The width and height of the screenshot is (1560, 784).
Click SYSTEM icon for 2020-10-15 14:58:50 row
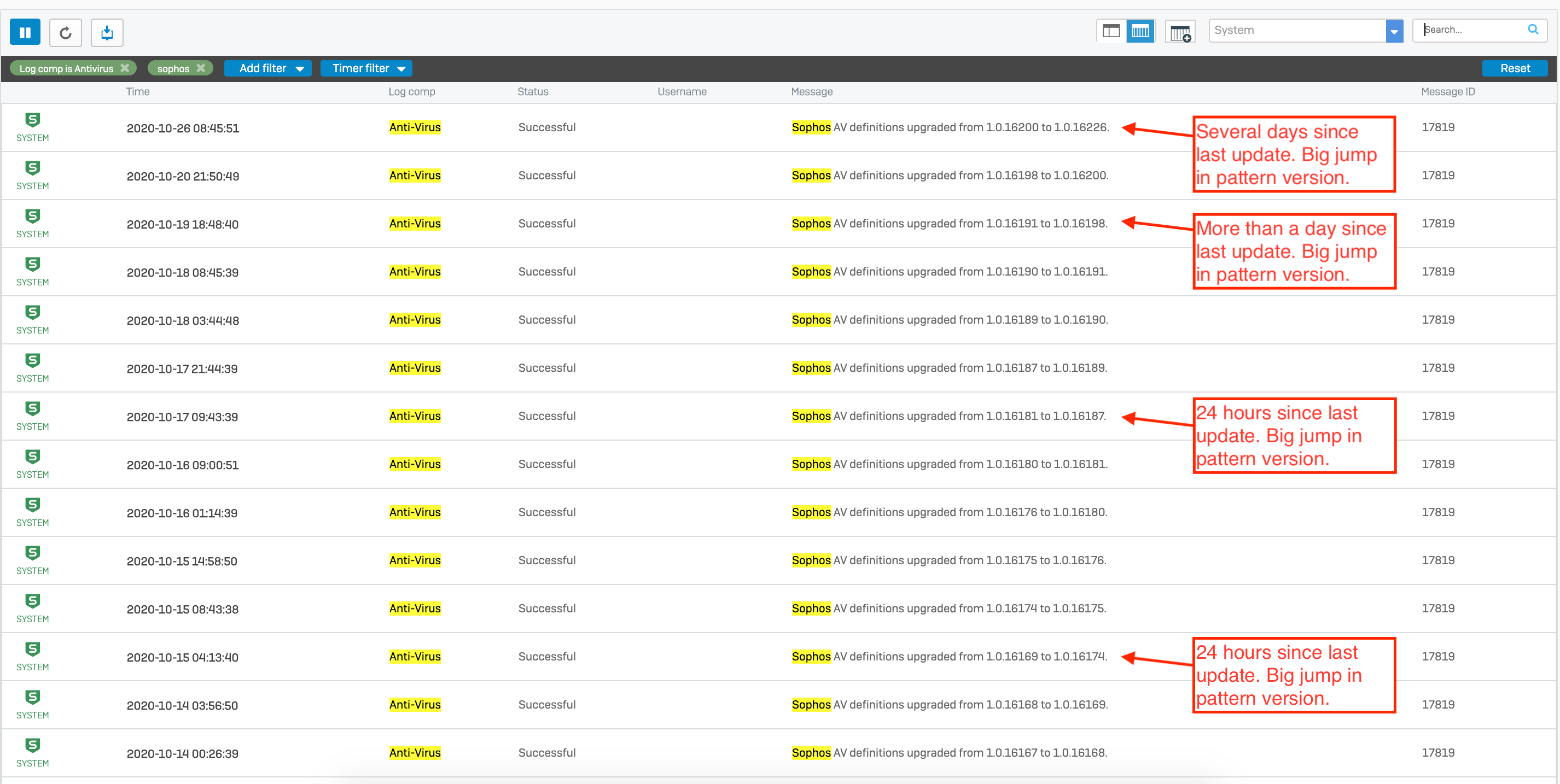pos(33,560)
